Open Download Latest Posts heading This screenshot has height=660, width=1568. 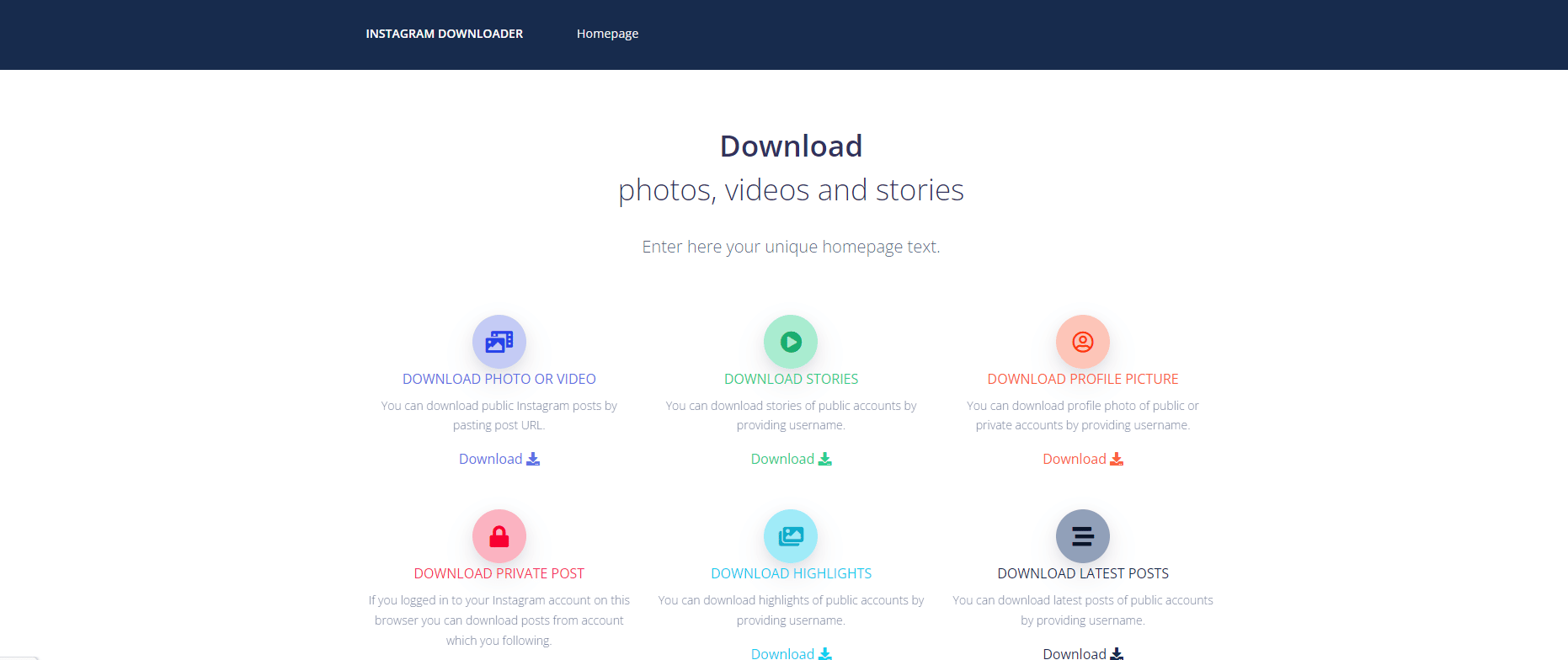(1083, 573)
